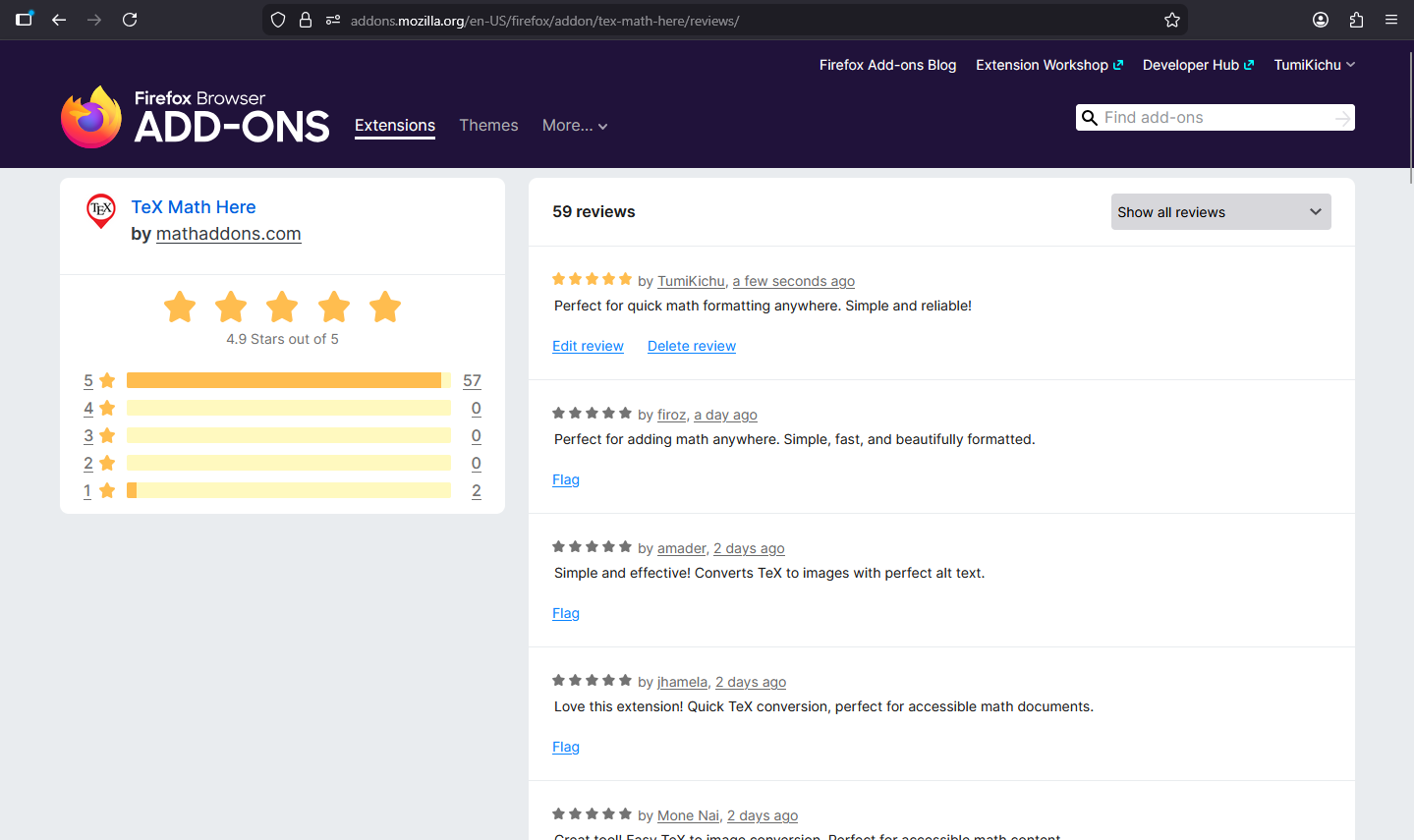Click the 2-star rating bar

pos(289,463)
